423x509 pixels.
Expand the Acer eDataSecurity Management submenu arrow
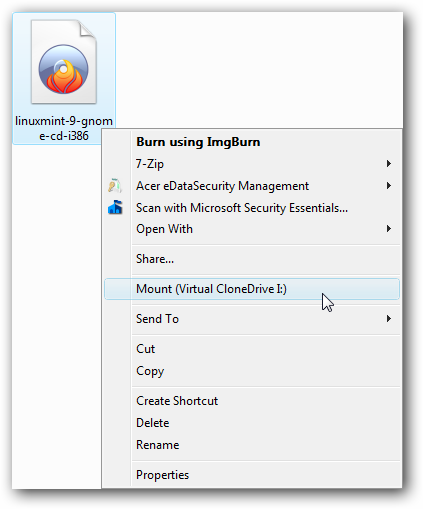coord(388,186)
